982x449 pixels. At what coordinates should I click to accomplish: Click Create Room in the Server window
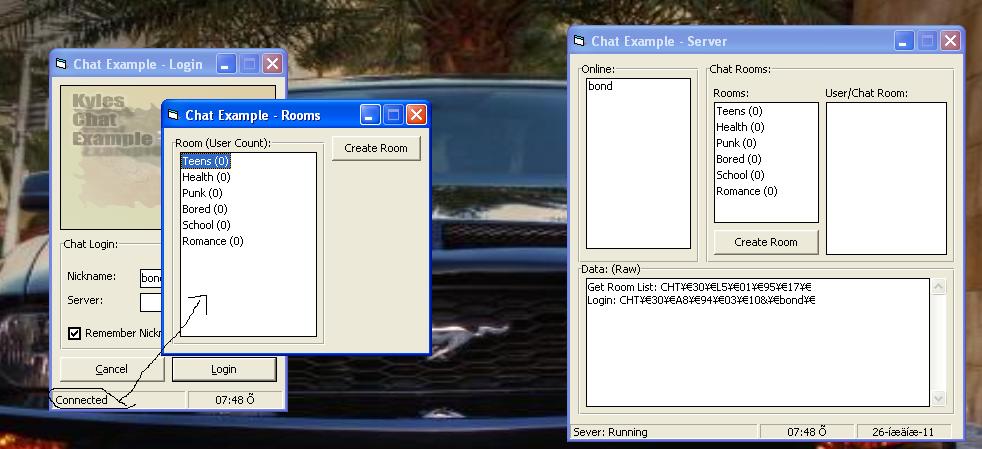click(x=766, y=242)
